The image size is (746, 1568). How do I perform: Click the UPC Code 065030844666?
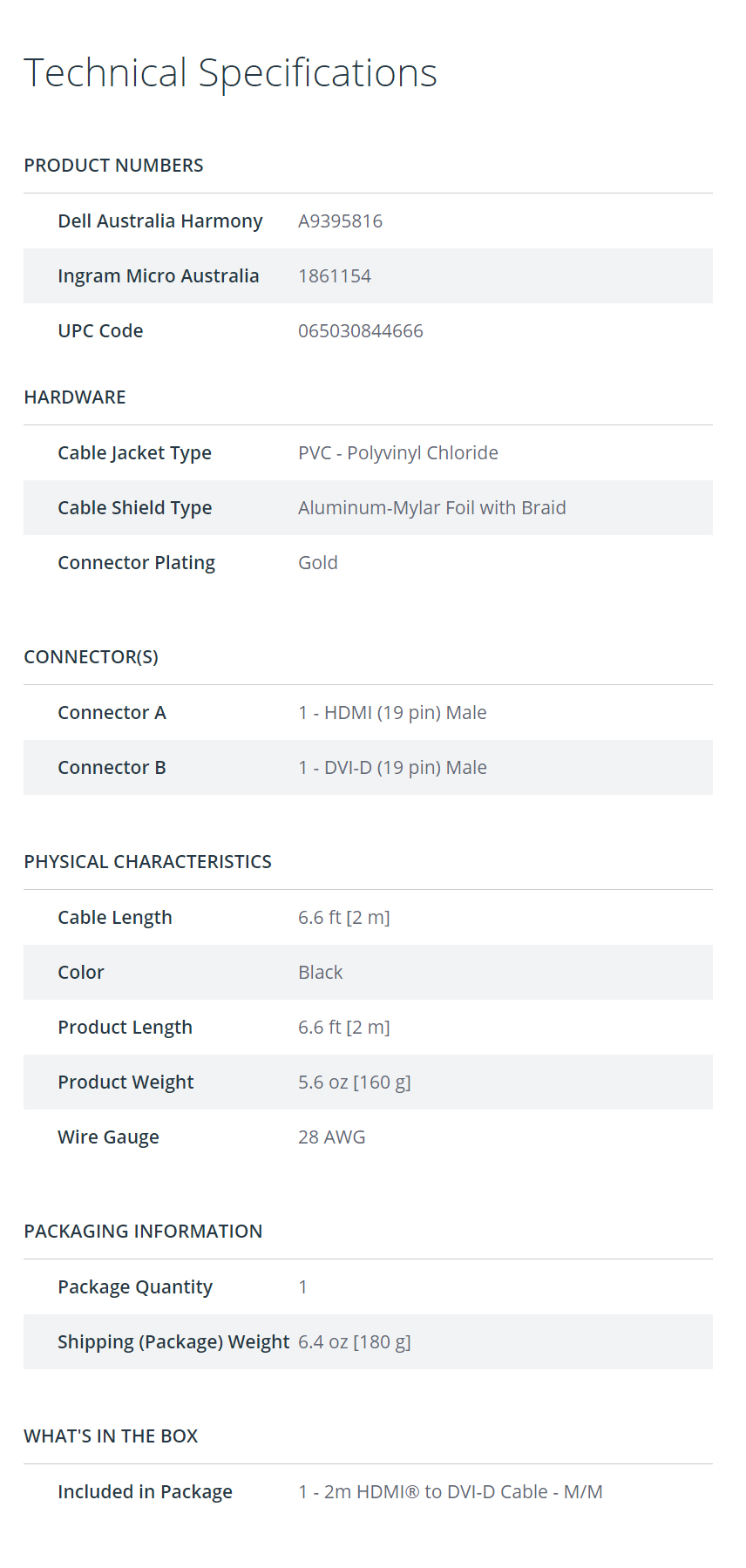(361, 331)
